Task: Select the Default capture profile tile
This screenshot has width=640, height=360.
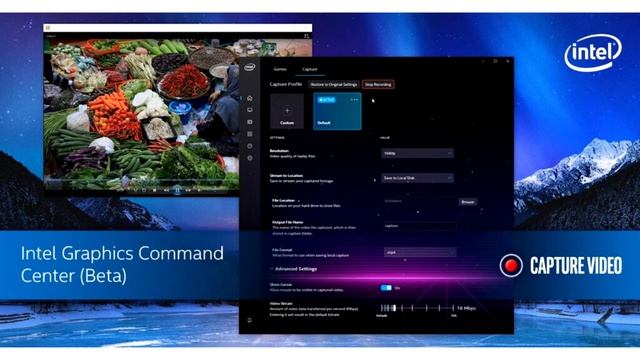Action: (337, 111)
